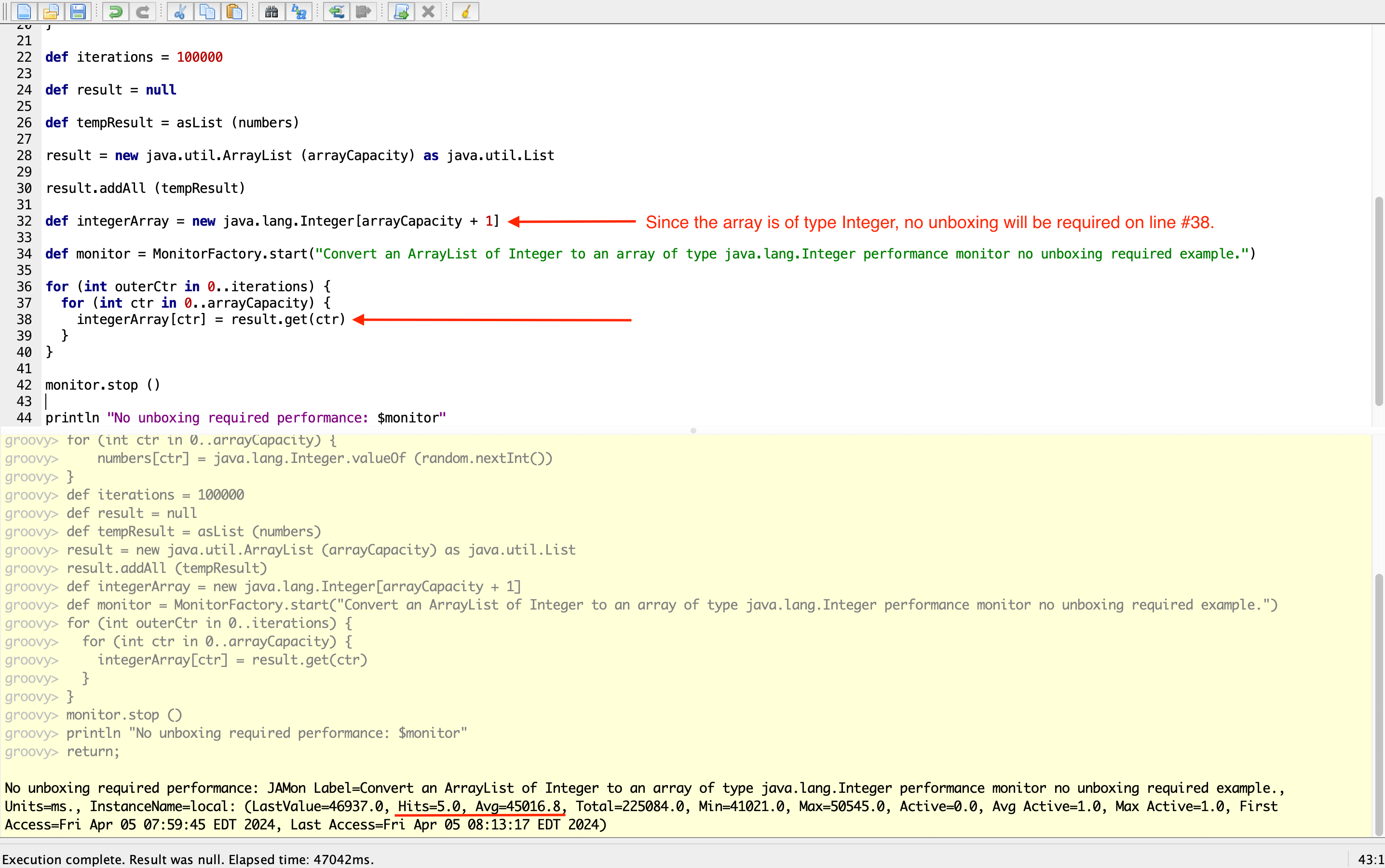1385x868 pixels.
Task: Click 'LastValue=46937.0' in the output
Action: click(317, 806)
